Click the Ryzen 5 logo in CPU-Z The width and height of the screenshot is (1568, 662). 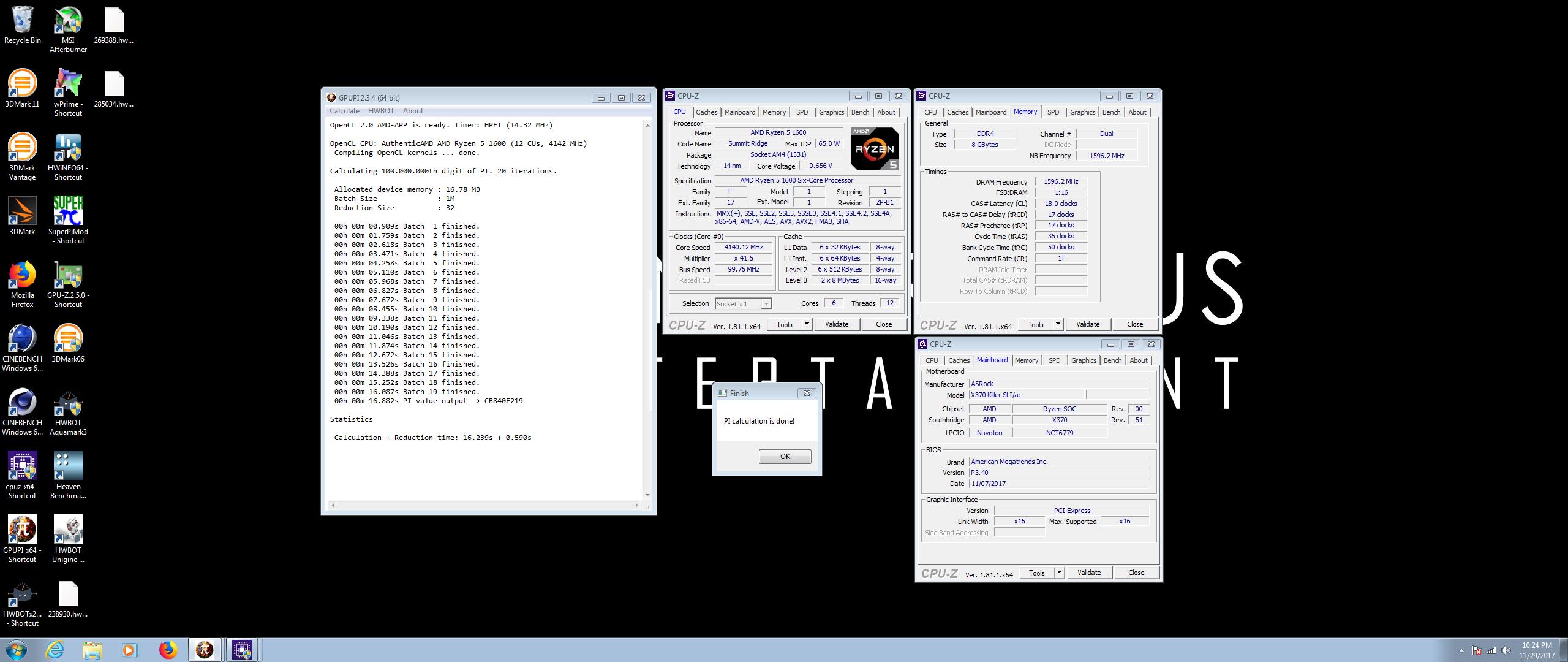874,149
